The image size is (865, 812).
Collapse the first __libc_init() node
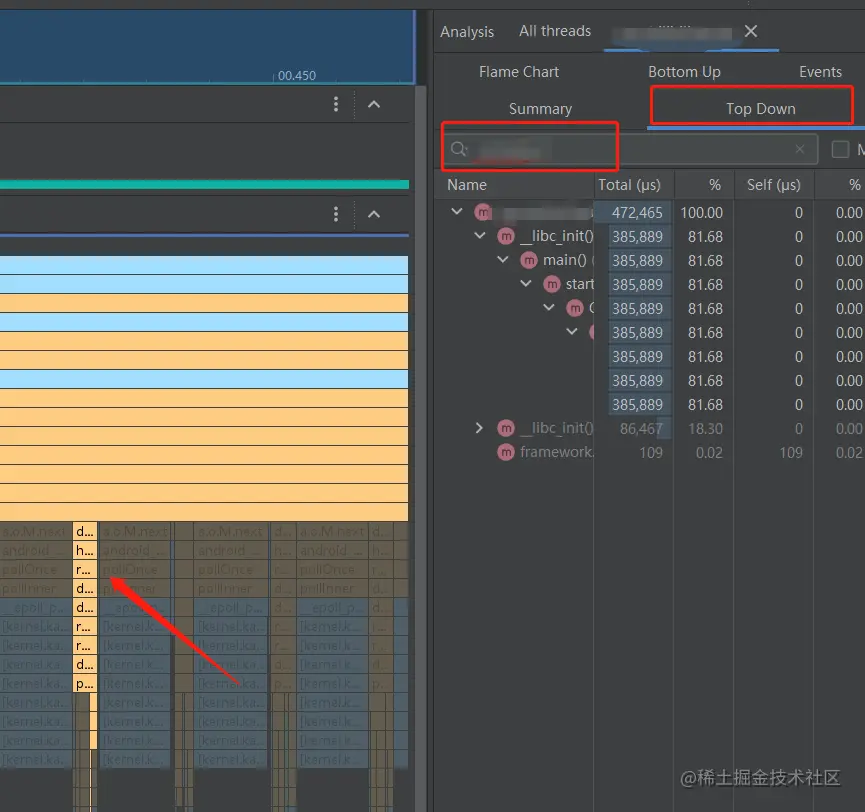pos(480,236)
